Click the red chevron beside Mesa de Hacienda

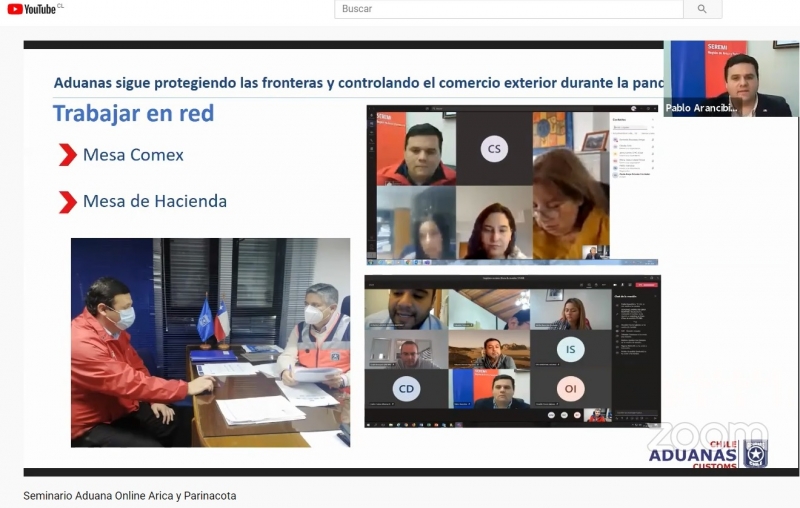[x=67, y=202]
